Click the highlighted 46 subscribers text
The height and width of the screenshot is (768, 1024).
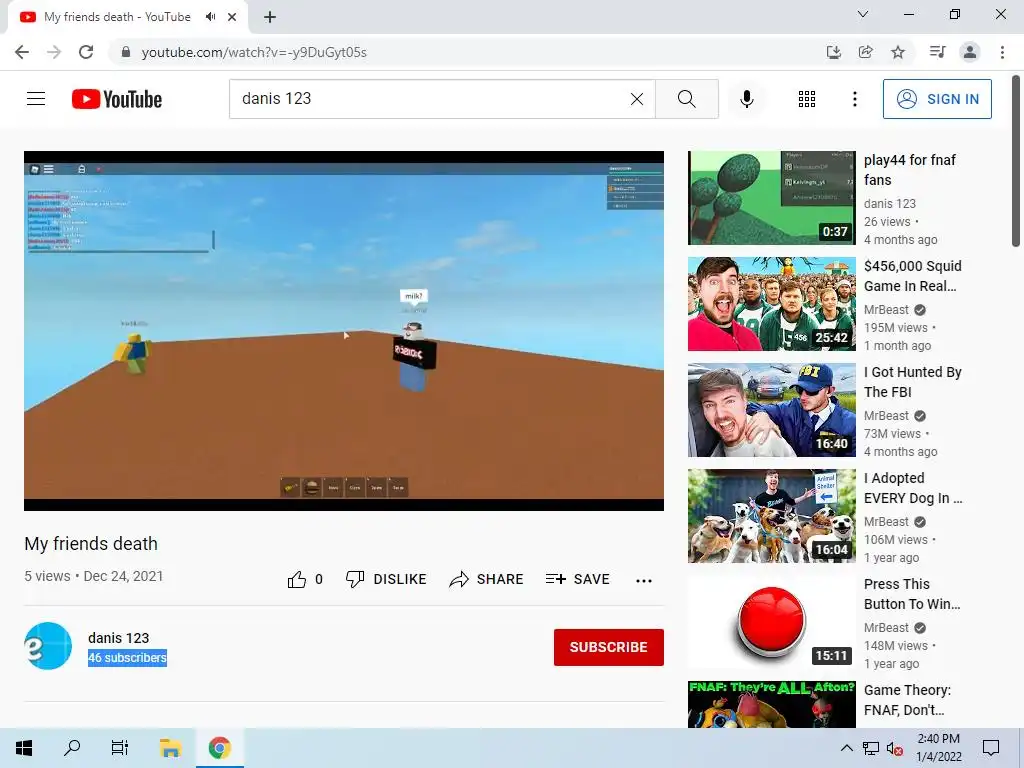coord(127,658)
